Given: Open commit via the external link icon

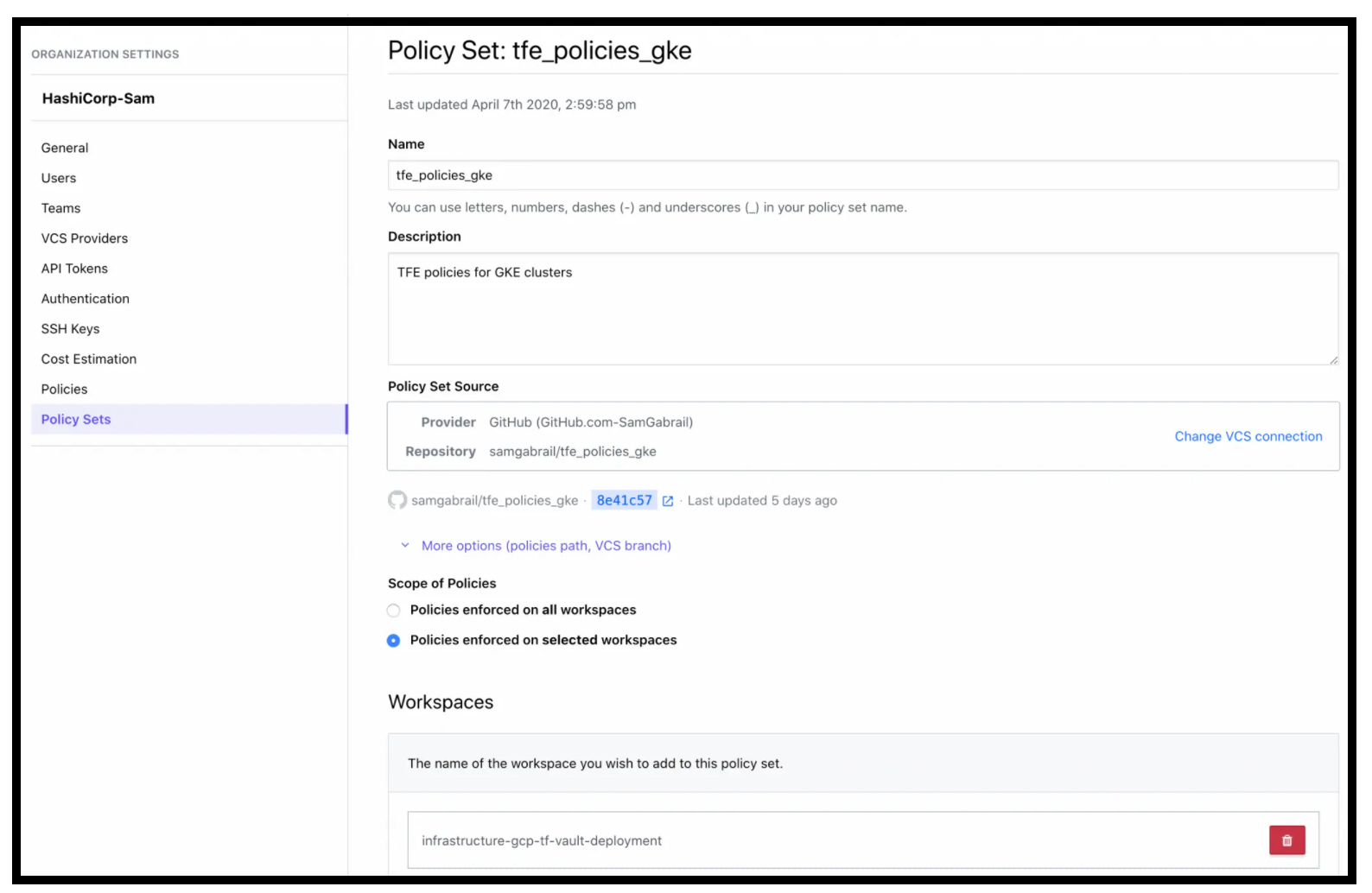Looking at the screenshot, I should click(x=668, y=500).
